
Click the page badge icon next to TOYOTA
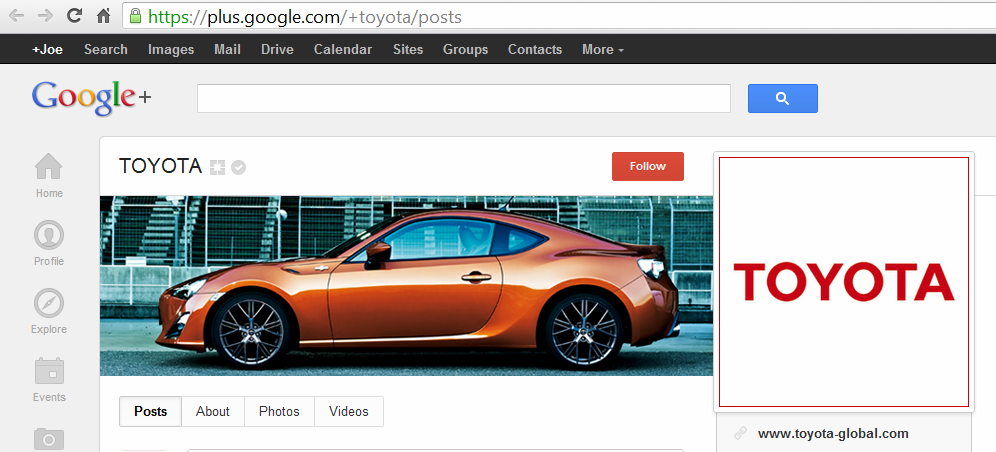(217, 167)
